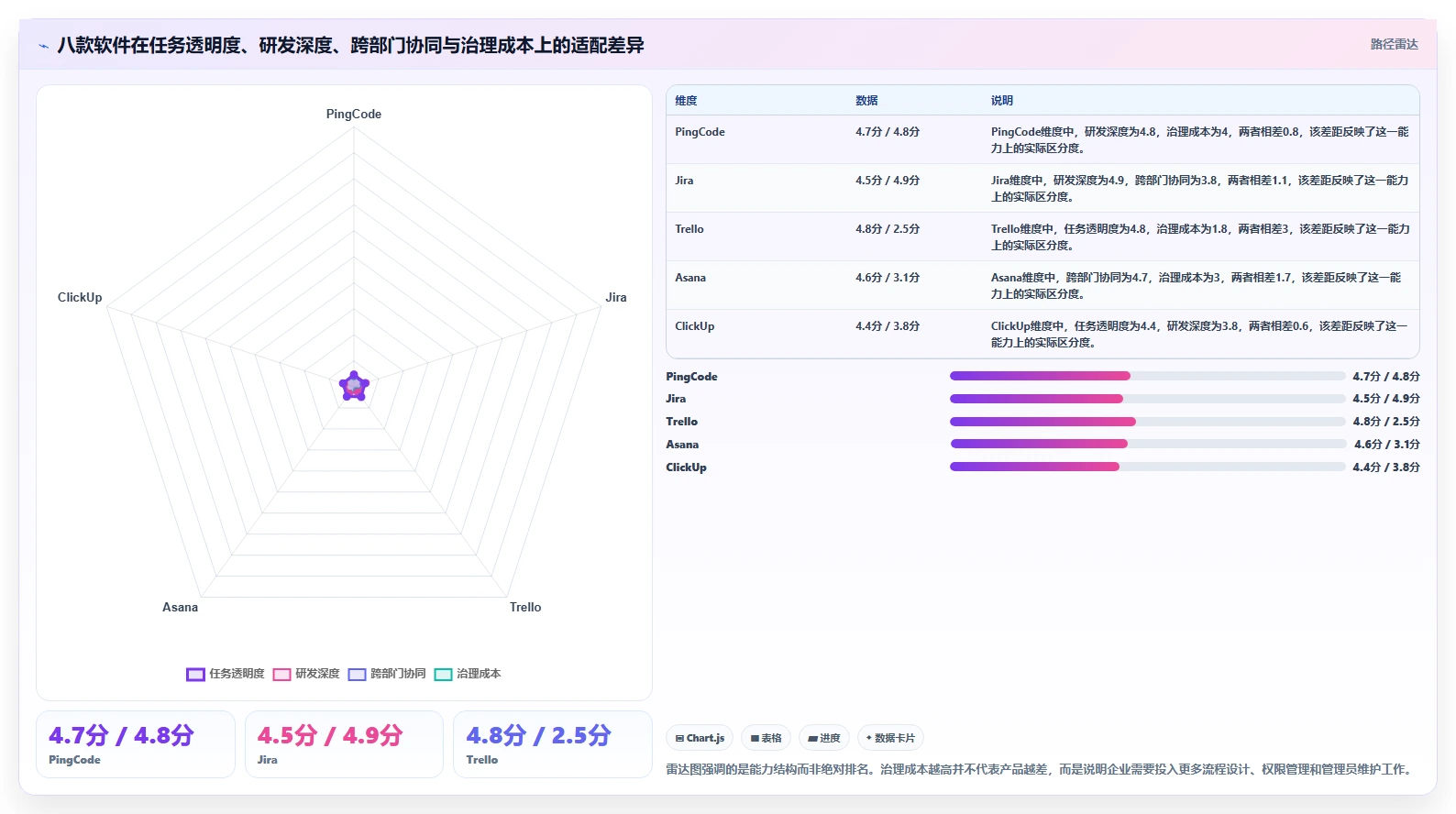
Task: Open the PingCode 4.7分 / 4.8分 summary card
Action: tap(136, 744)
